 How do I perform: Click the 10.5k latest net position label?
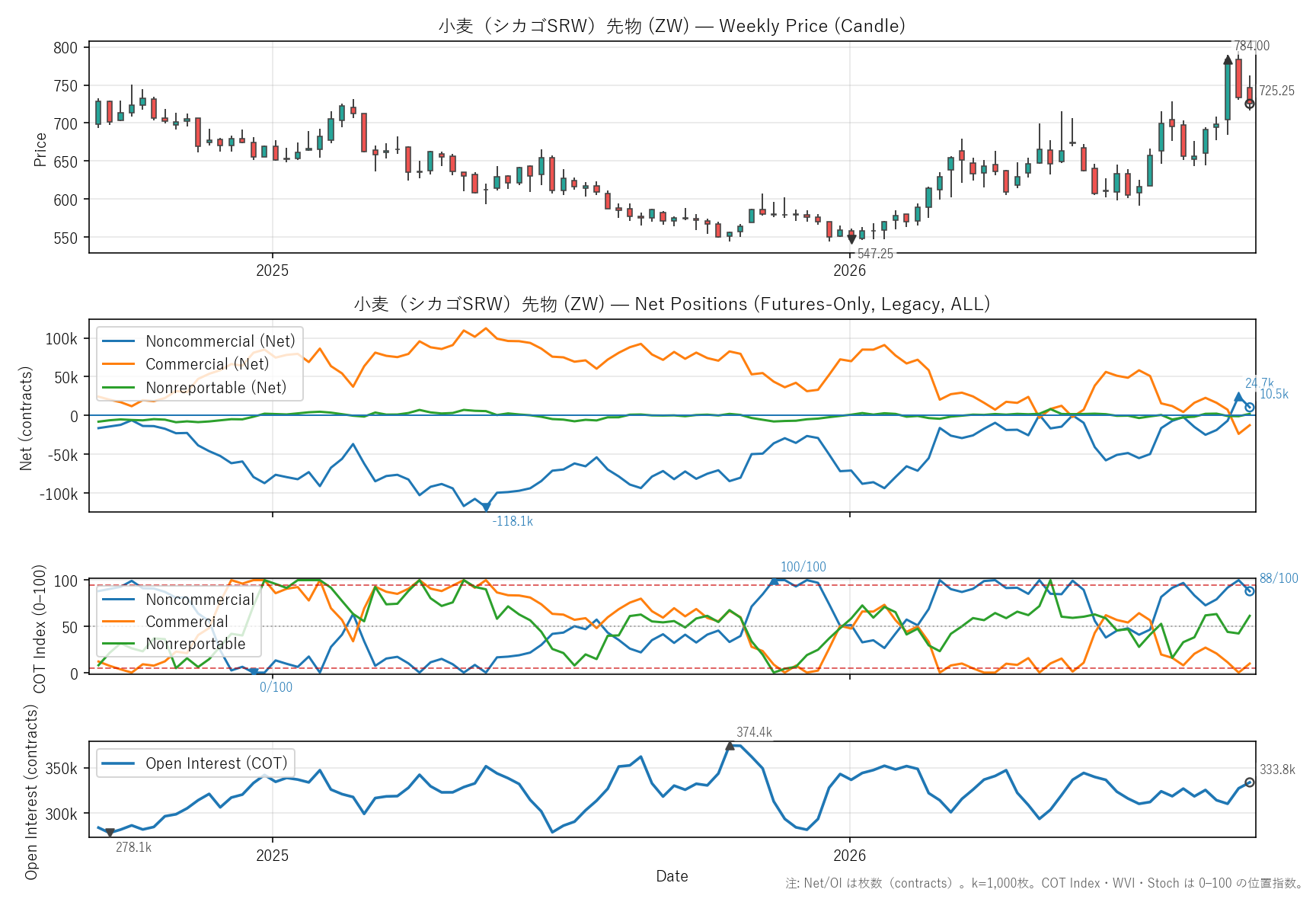click(x=1274, y=394)
